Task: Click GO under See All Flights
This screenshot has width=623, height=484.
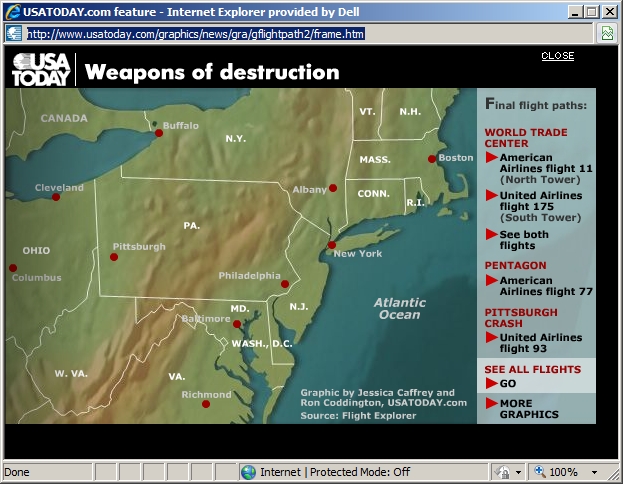Action: 508,383
